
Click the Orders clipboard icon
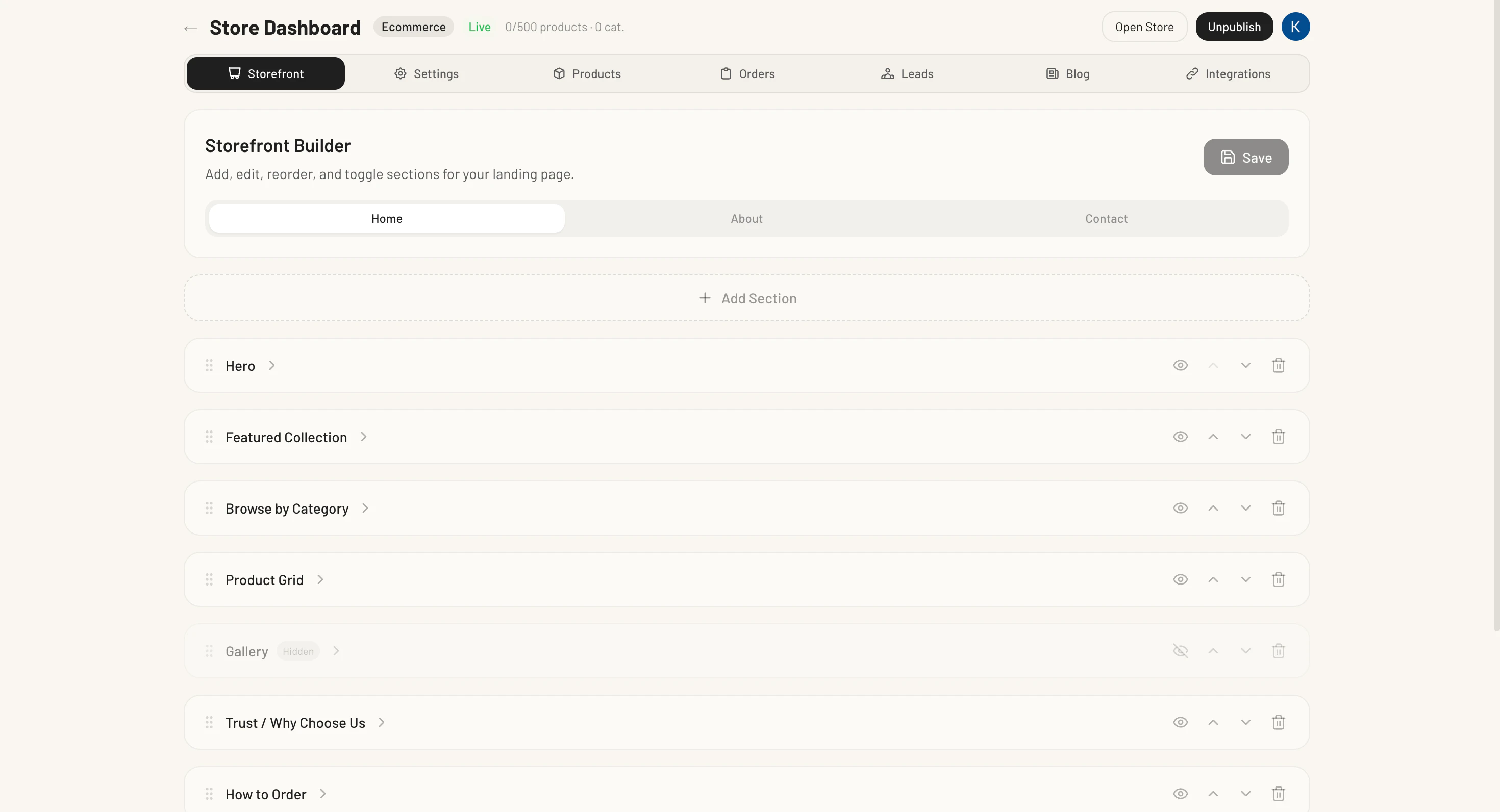[x=726, y=73]
